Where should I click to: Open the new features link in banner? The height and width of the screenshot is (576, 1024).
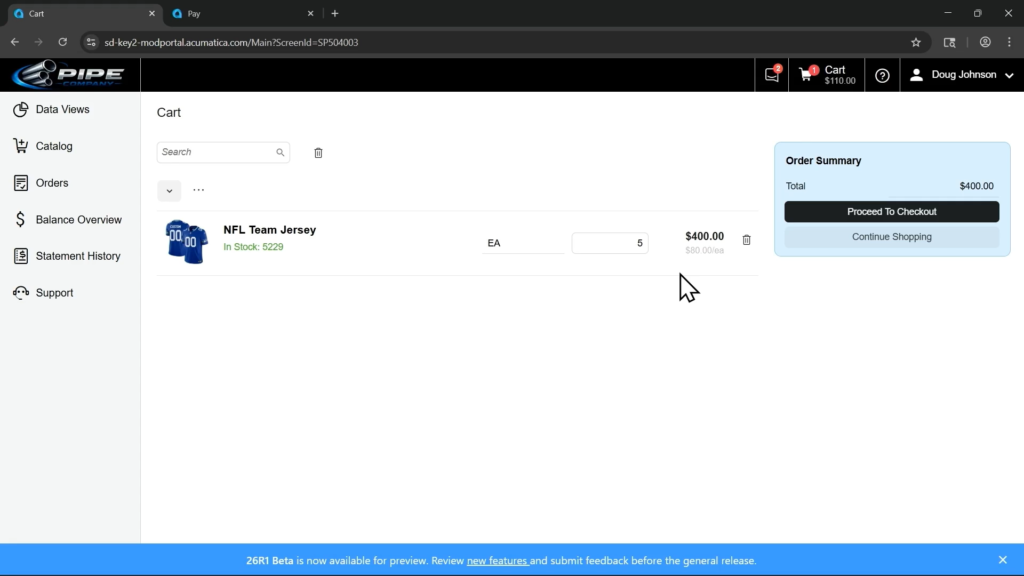coord(497,561)
